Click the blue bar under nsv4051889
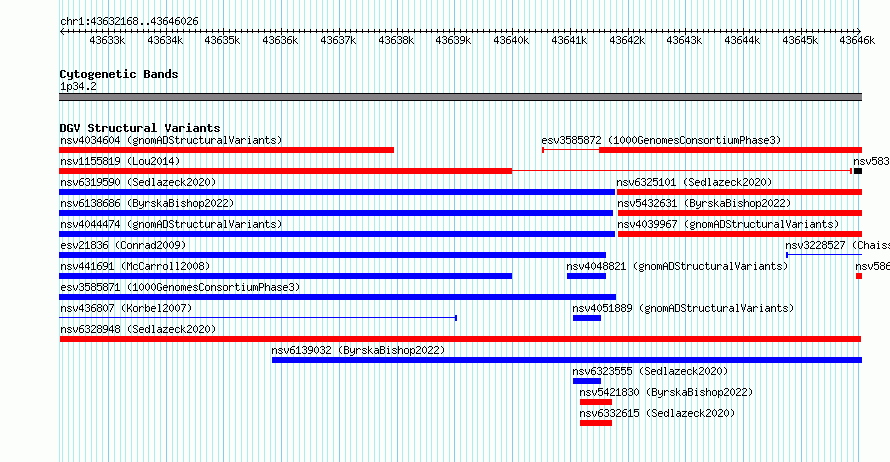 pyautogui.click(x=587, y=318)
